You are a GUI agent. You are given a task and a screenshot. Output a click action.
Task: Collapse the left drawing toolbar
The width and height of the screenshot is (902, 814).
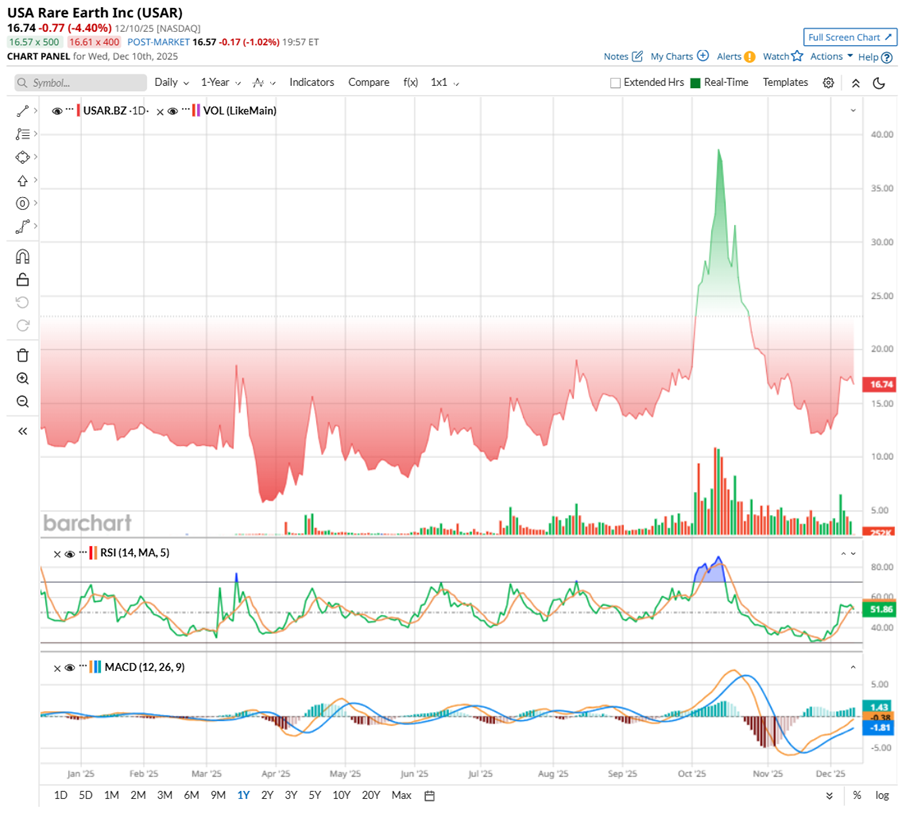point(22,431)
